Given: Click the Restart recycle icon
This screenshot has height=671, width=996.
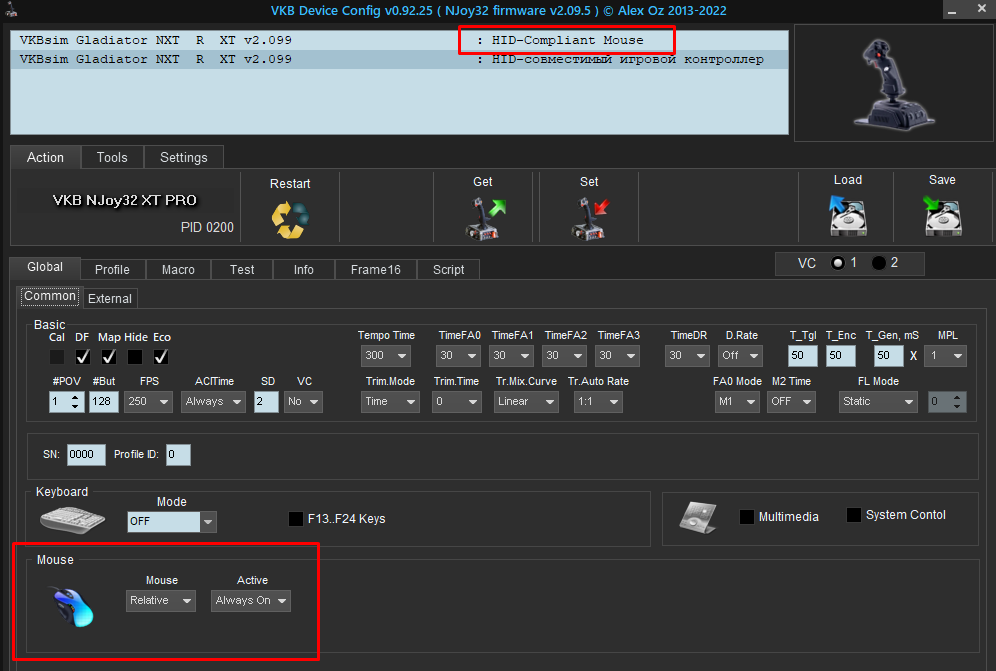Looking at the screenshot, I should pyautogui.click(x=290, y=219).
